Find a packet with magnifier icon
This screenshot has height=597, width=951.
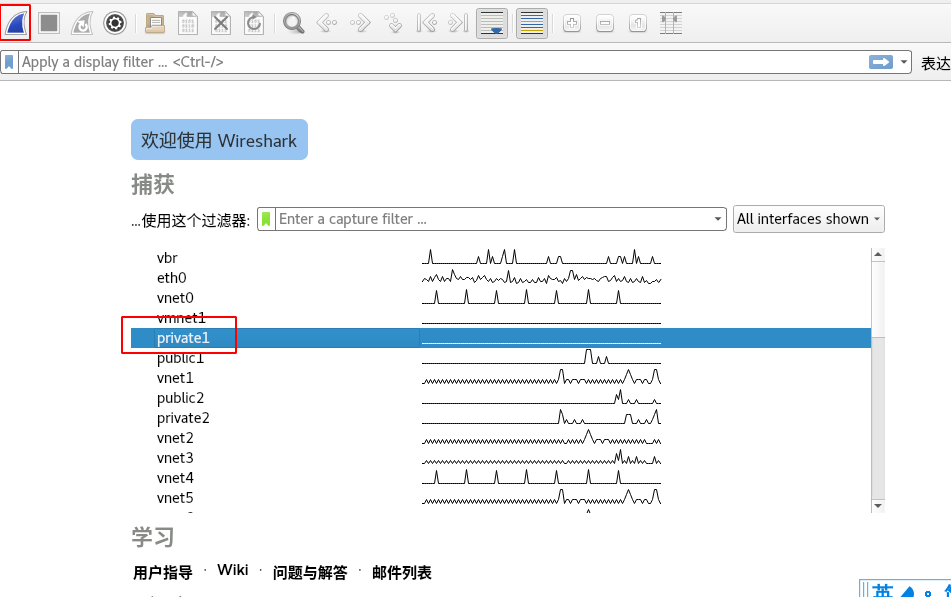(294, 23)
